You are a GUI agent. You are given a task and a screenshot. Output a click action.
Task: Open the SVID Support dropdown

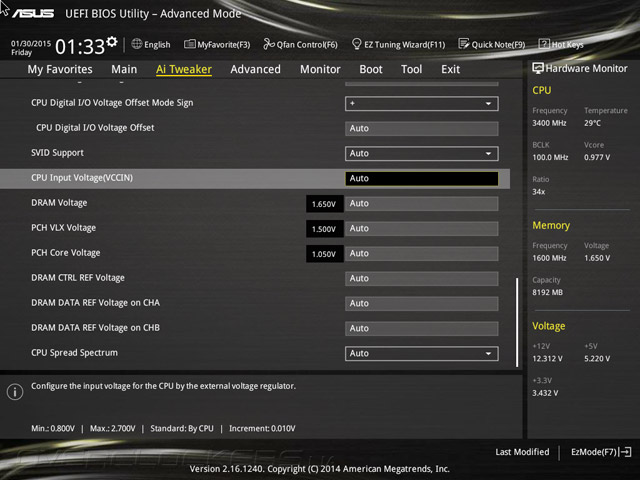point(422,153)
